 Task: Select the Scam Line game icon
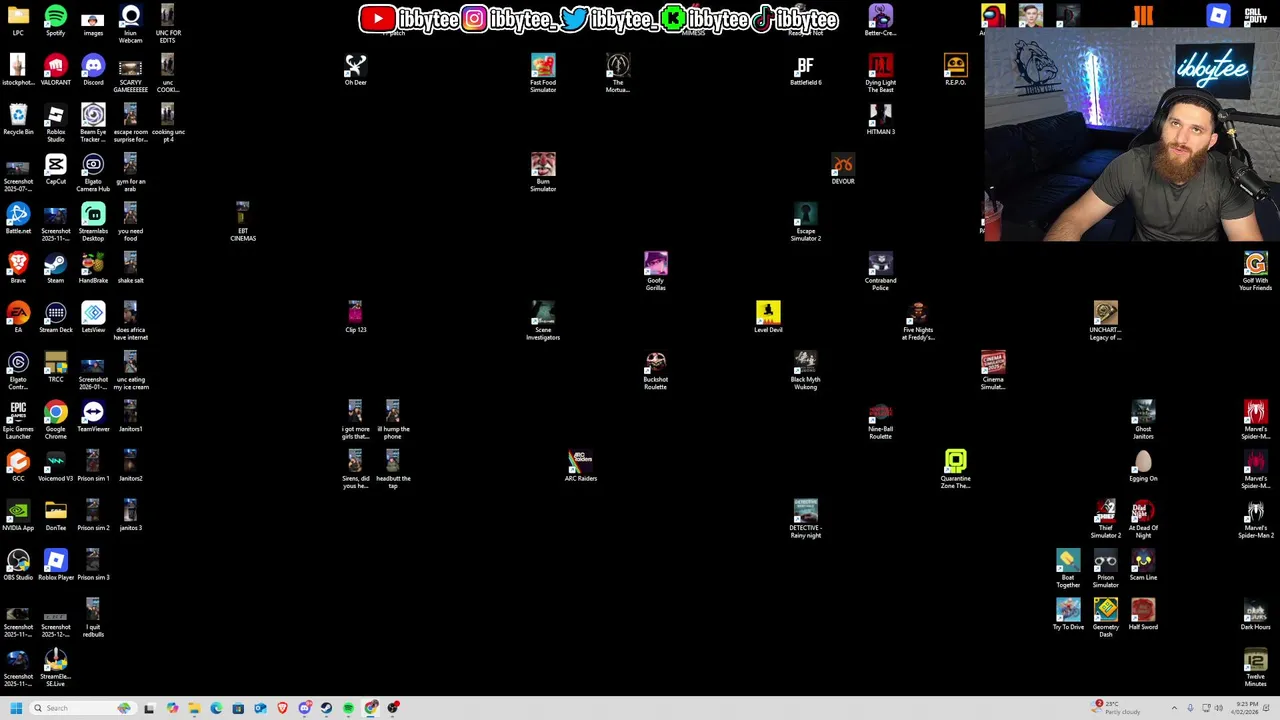(x=1143, y=565)
